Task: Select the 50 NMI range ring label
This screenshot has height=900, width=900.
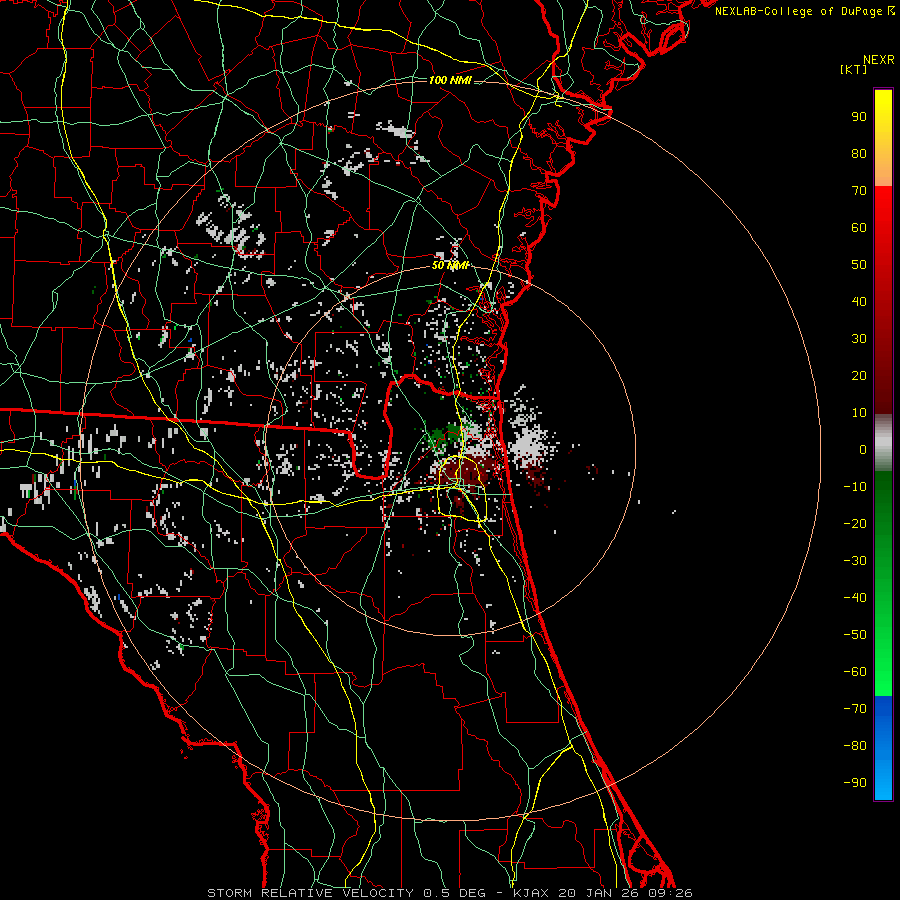Action: tap(450, 265)
